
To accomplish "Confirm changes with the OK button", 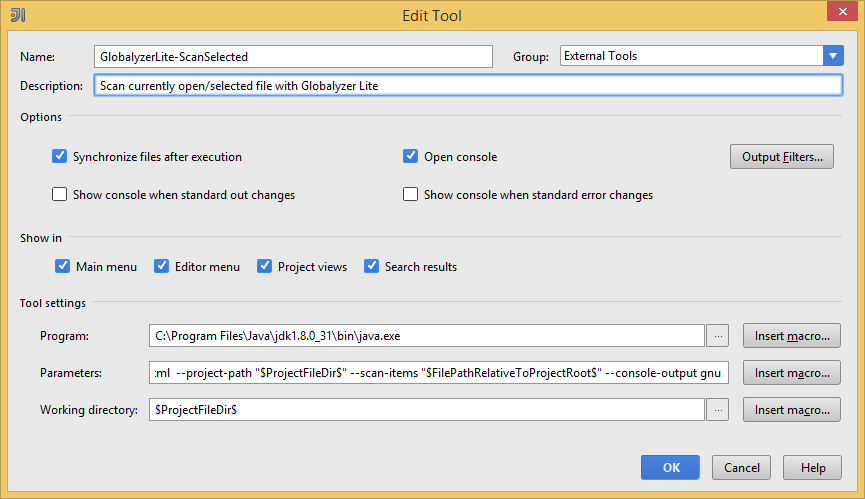I will click(670, 468).
